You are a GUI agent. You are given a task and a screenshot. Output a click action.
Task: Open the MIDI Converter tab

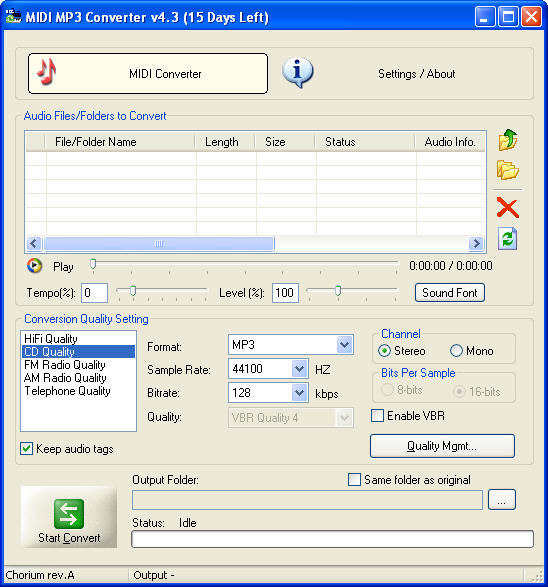148,73
